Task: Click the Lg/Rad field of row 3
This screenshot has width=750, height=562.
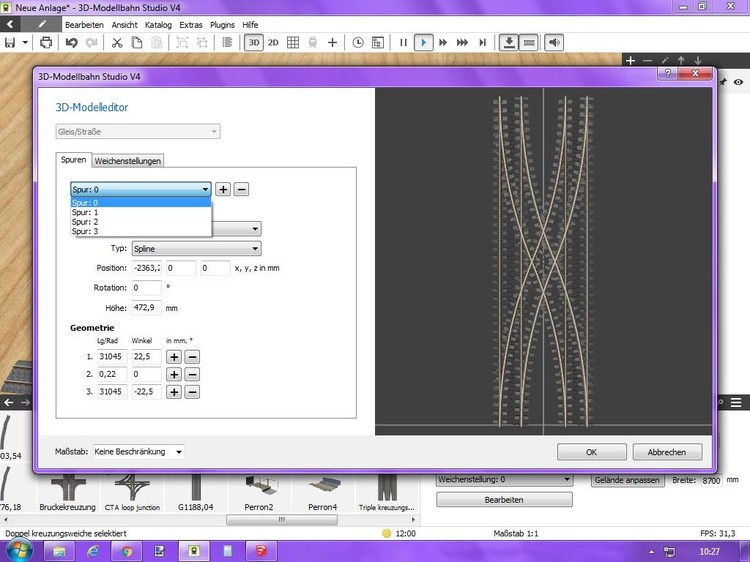Action: [112, 392]
